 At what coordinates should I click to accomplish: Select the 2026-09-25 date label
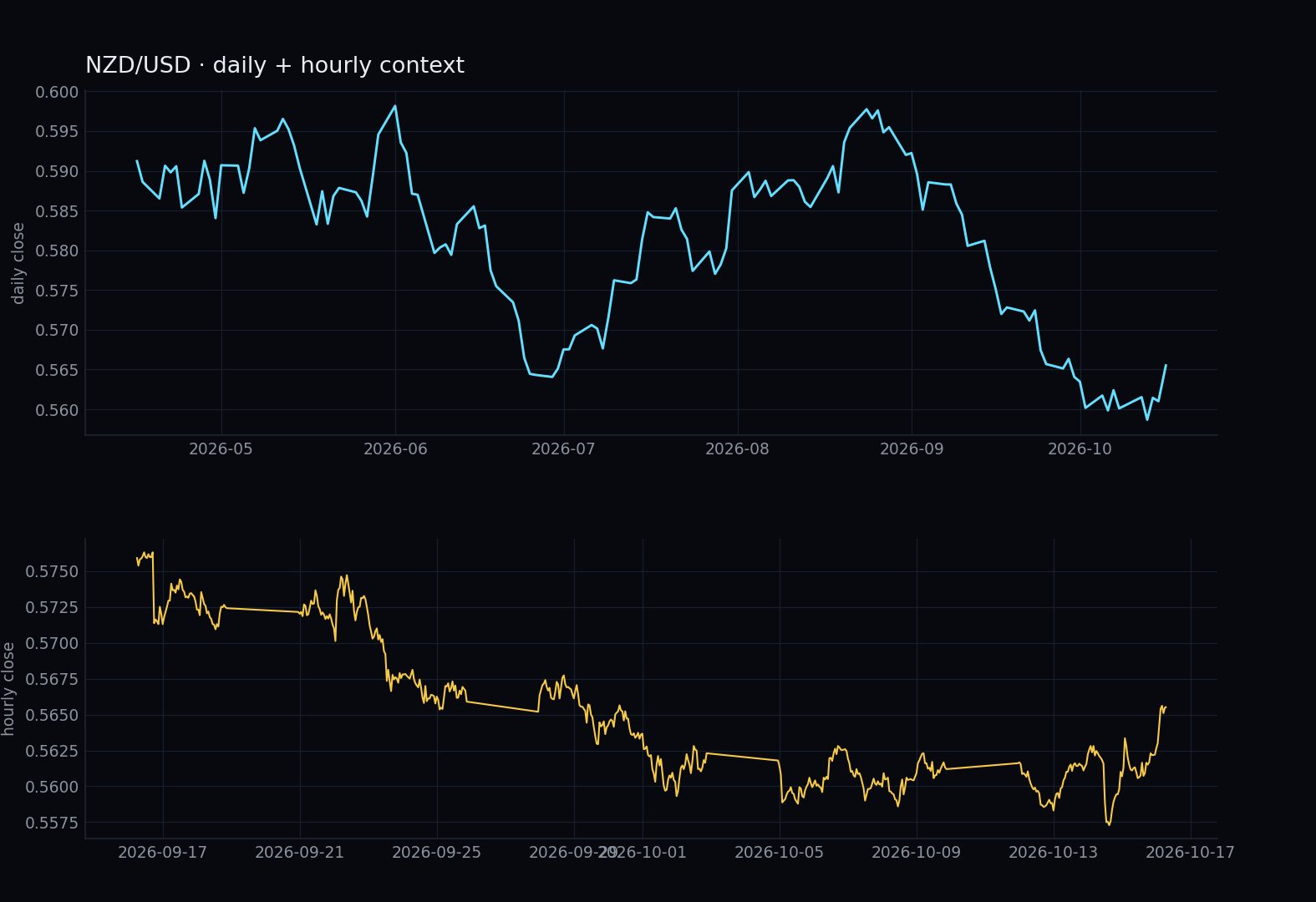(436, 853)
